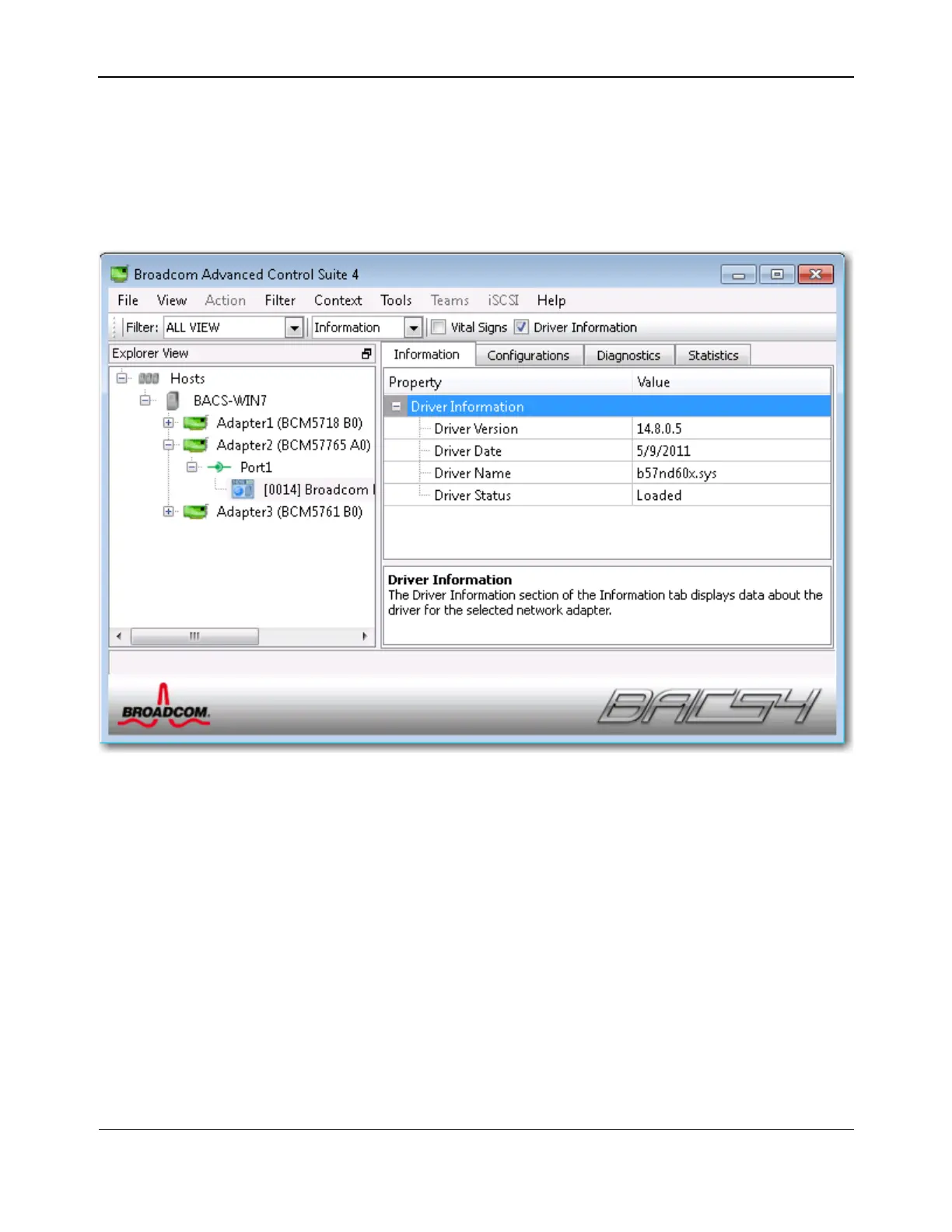The image size is (952, 1232).
Task: Collapse the Port1 tree node
Action: 191,467
